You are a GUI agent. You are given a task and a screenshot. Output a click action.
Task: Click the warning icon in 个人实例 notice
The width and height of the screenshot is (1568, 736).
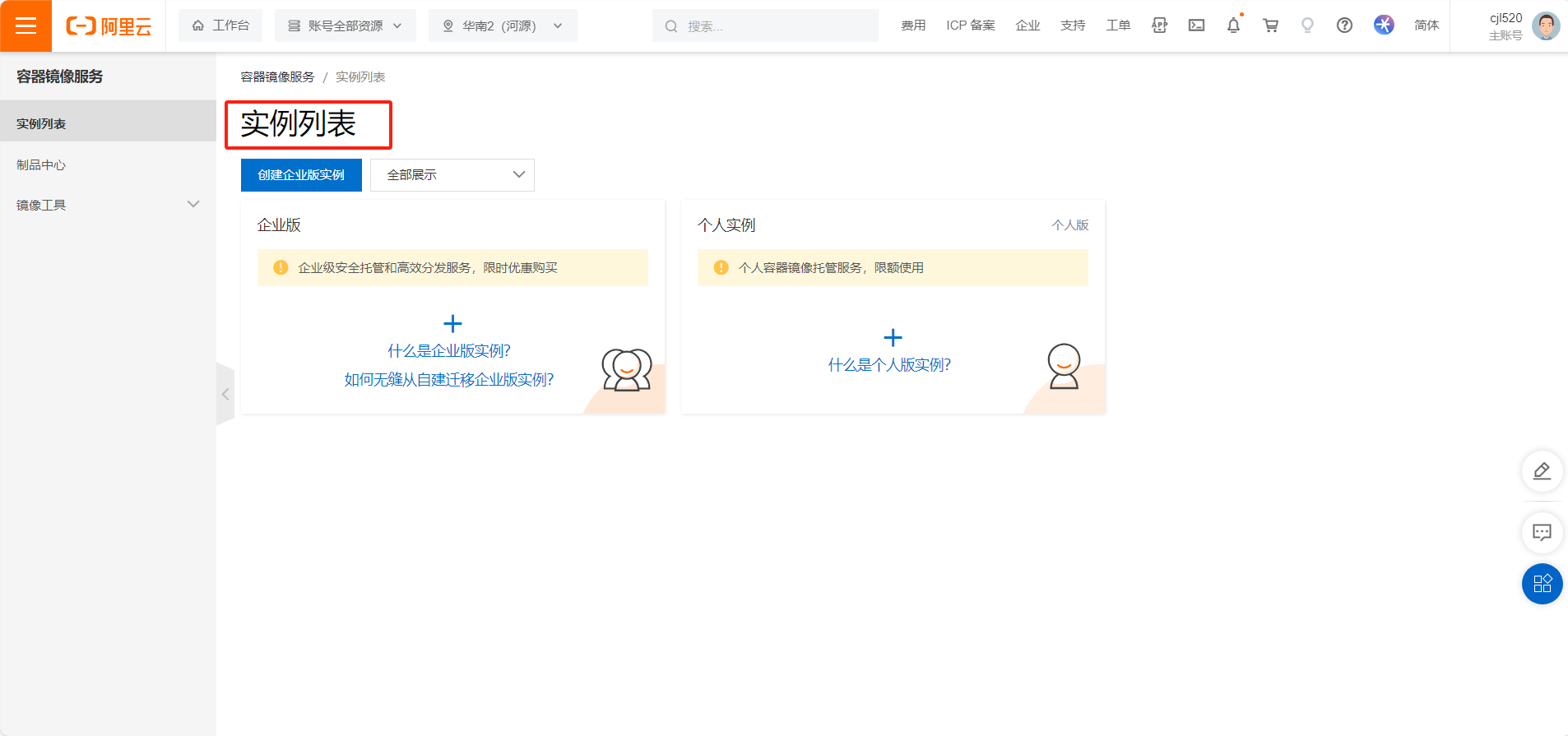(721, 267)
